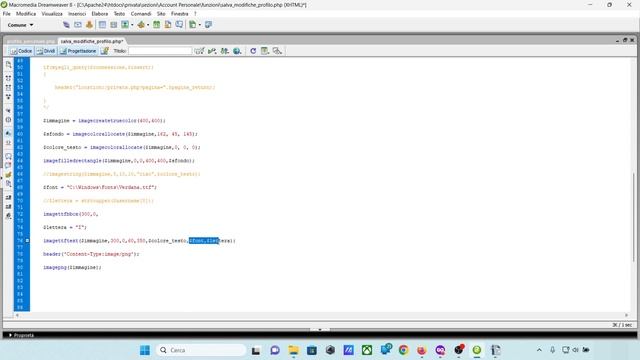
Task: Expand the Proprietà panel
Action: point(10,335)
